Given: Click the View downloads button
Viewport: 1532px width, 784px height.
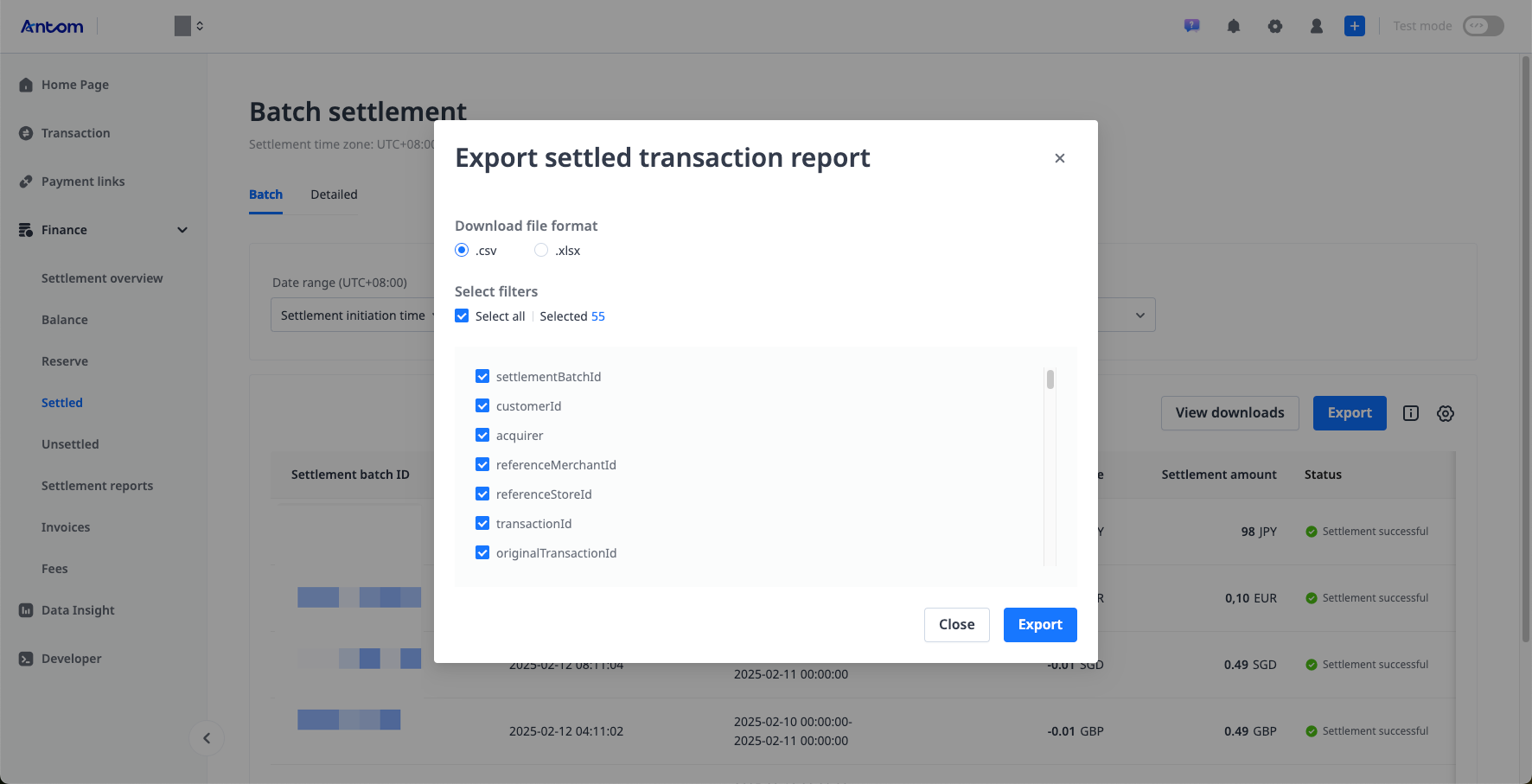Looking at the screenshot, I should 1229,413.
